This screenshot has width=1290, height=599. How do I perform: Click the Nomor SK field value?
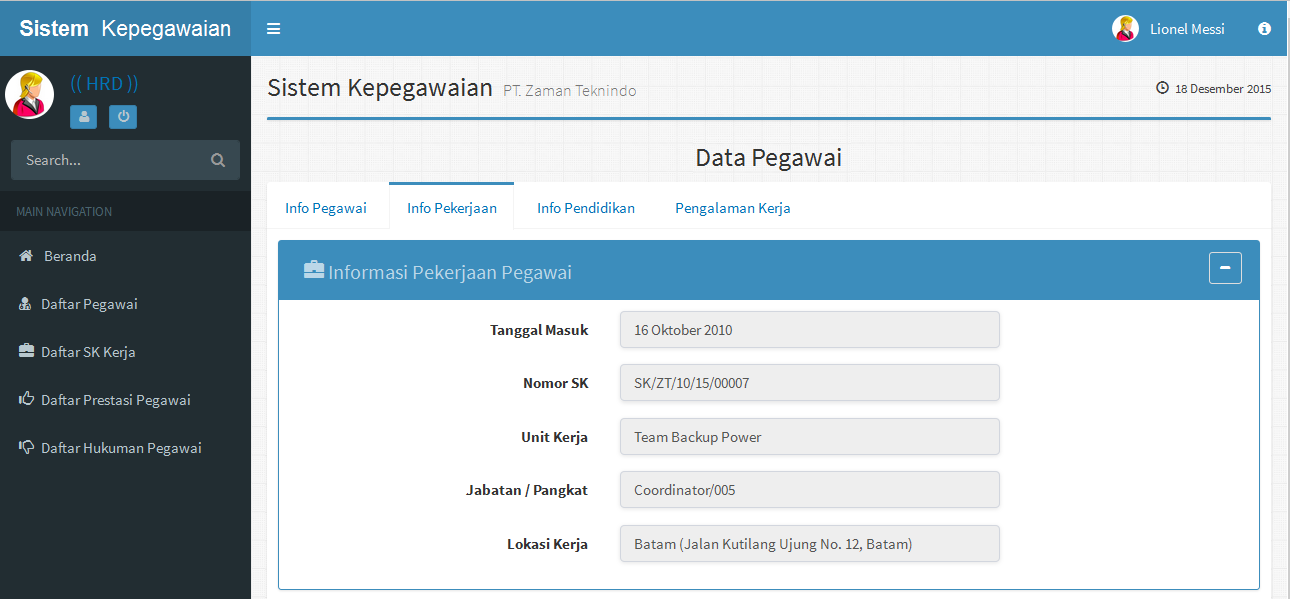point(810,382)
